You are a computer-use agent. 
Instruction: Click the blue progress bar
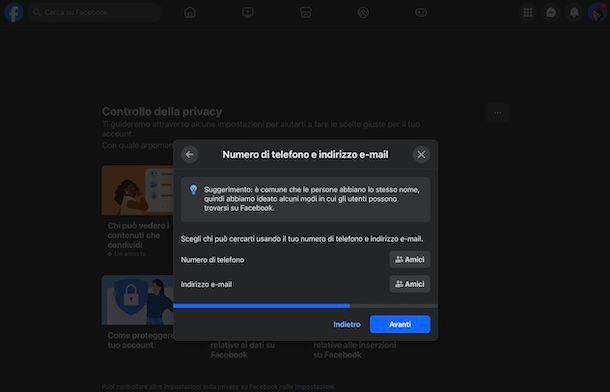[261, 306]
